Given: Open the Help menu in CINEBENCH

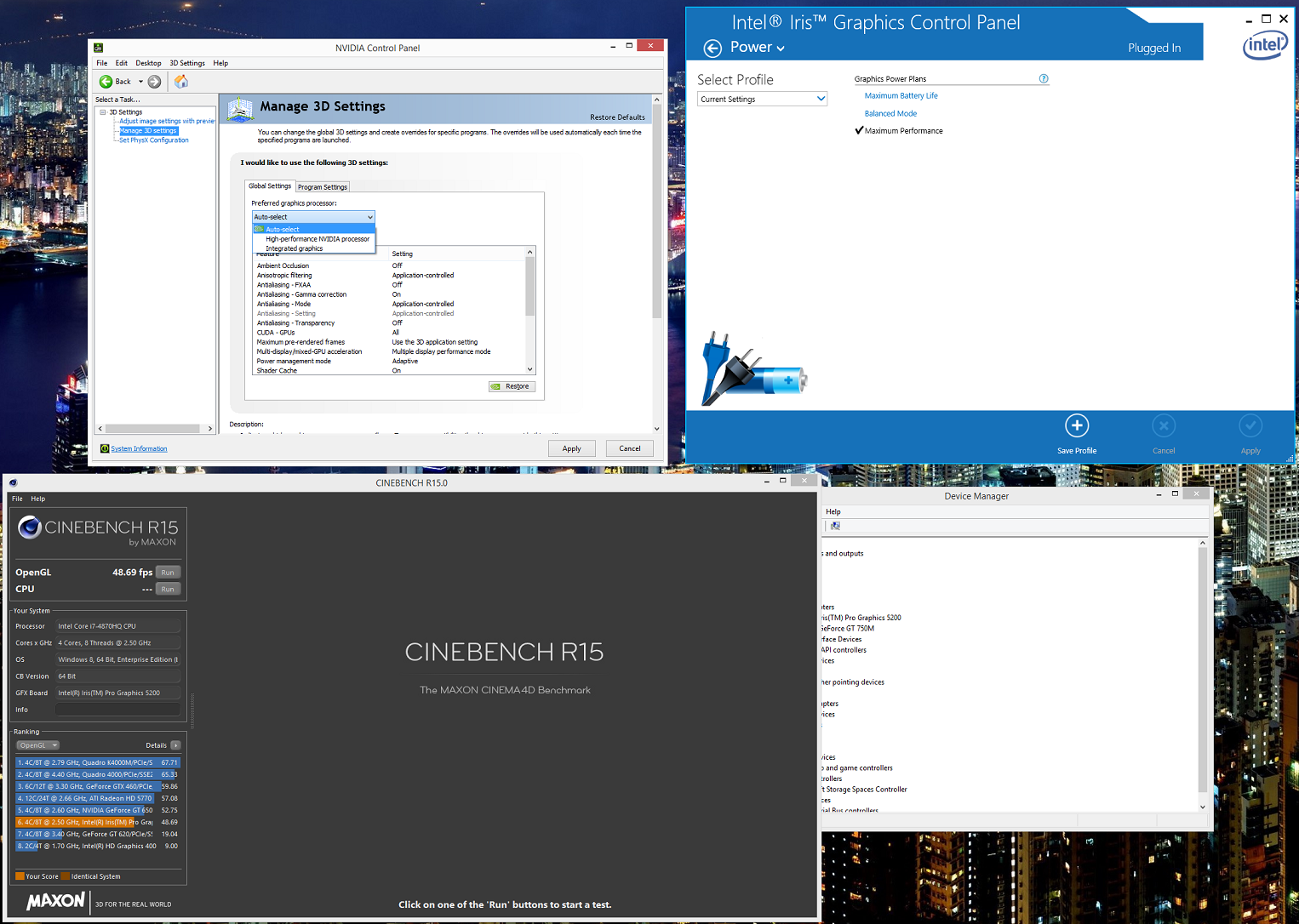Looking at the screenshot, I should tap(38, 499).
